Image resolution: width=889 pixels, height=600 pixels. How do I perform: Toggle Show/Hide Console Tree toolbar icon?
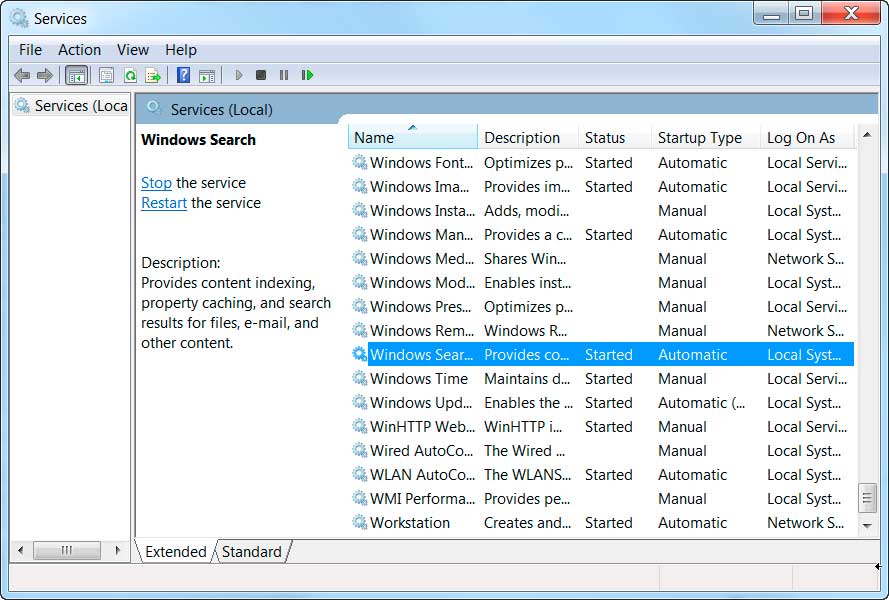pyautogui.click(x=77, y=75)
